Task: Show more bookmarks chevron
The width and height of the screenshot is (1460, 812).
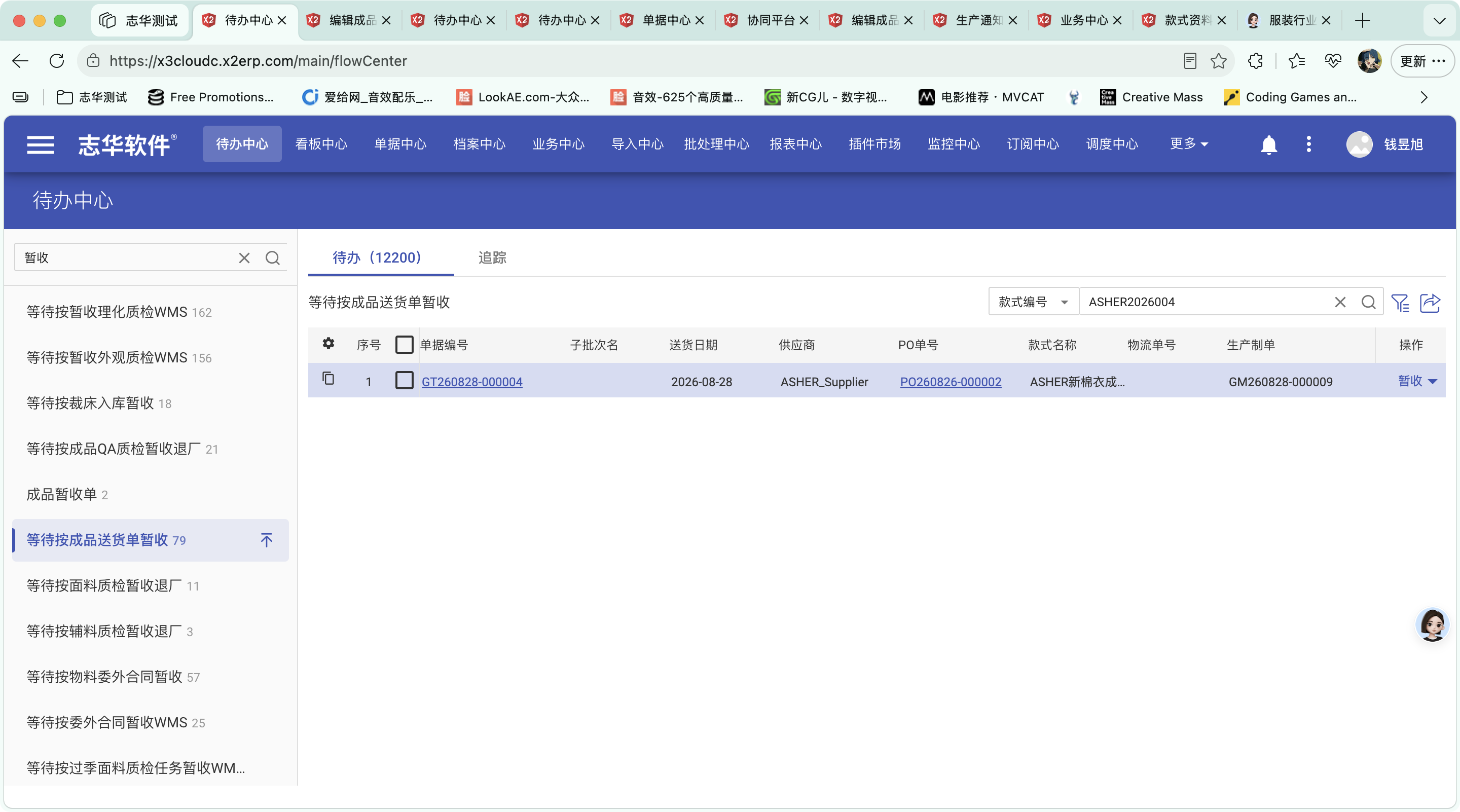Action: [x=1423, y=97]
